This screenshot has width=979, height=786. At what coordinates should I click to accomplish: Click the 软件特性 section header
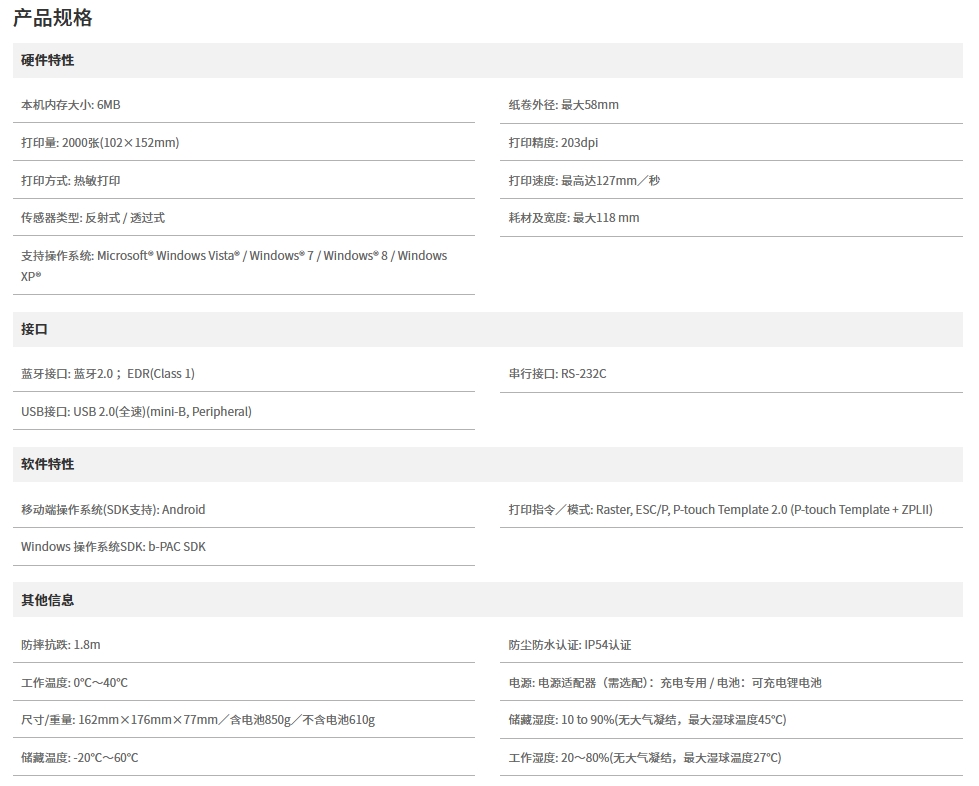[x=48, y=465]
